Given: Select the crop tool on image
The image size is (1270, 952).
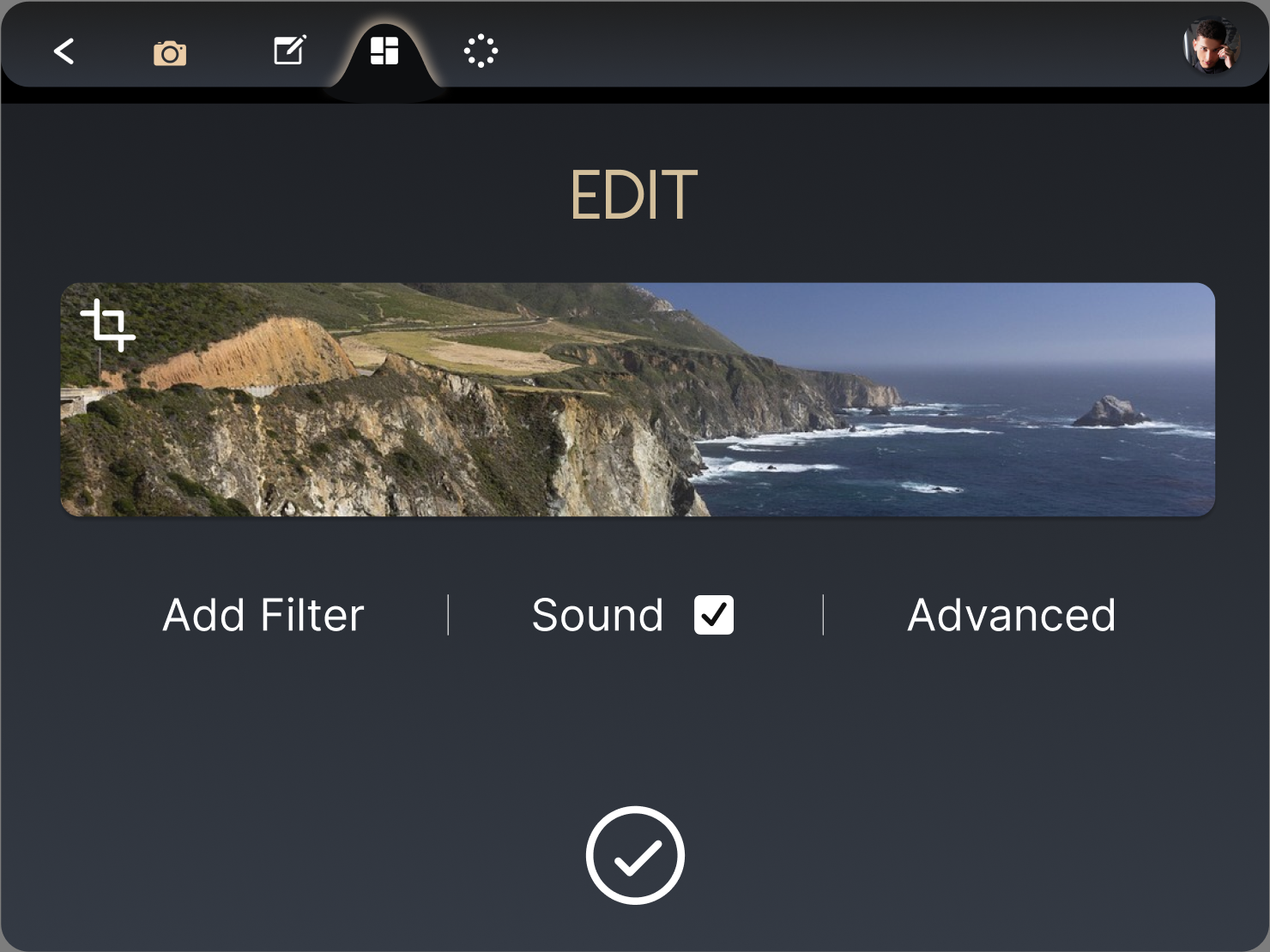Looking at the screenshot, I should (x=108, y=325).
